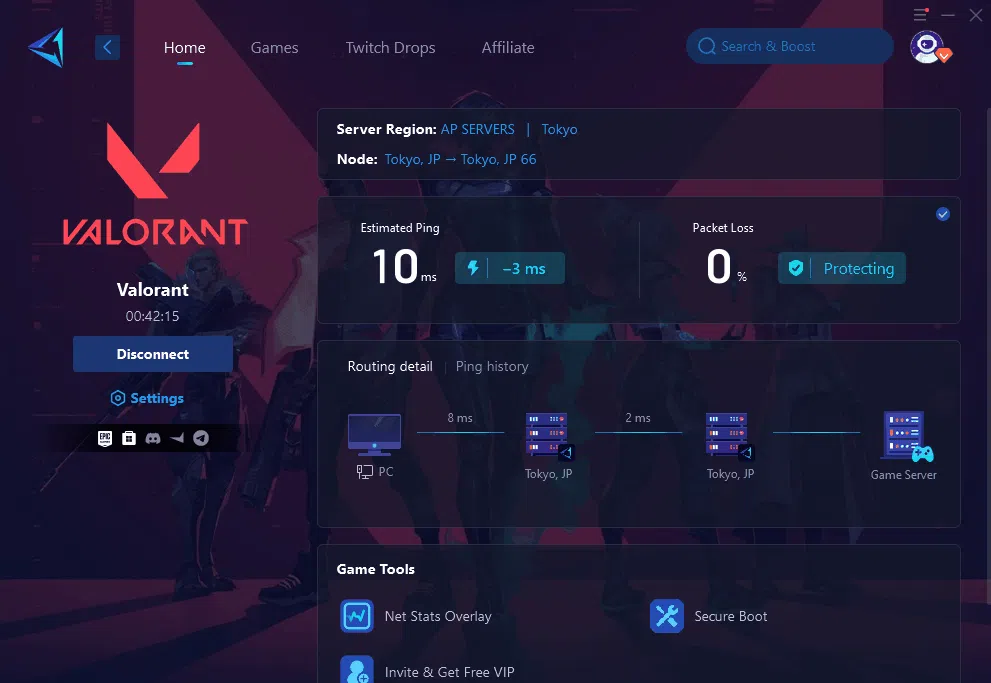Click the 8 ms route latency label
Viewport: 991px width, 683px height.
click(460, 418)
